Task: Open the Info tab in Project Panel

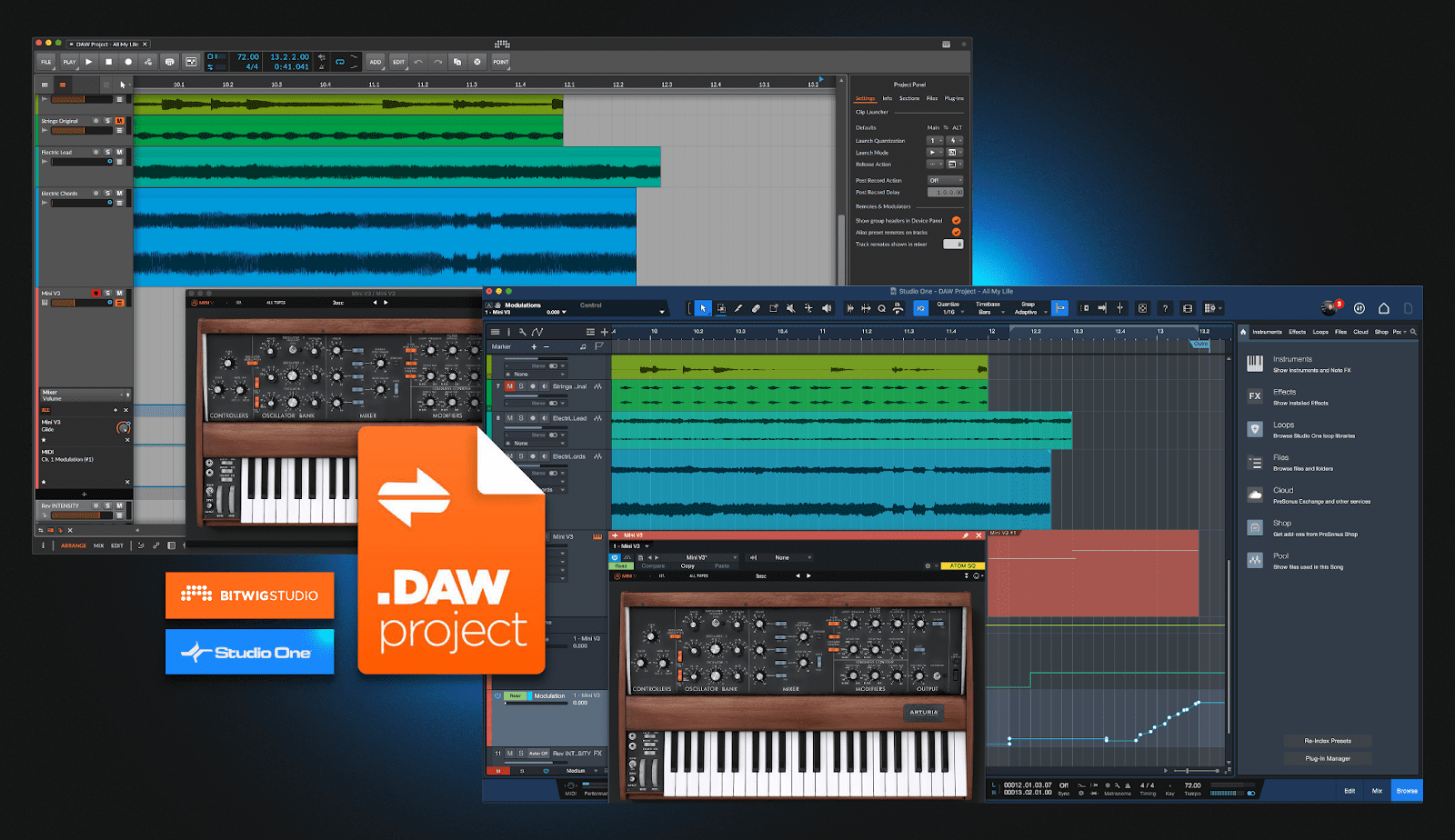Action: (x=887, y=98)
